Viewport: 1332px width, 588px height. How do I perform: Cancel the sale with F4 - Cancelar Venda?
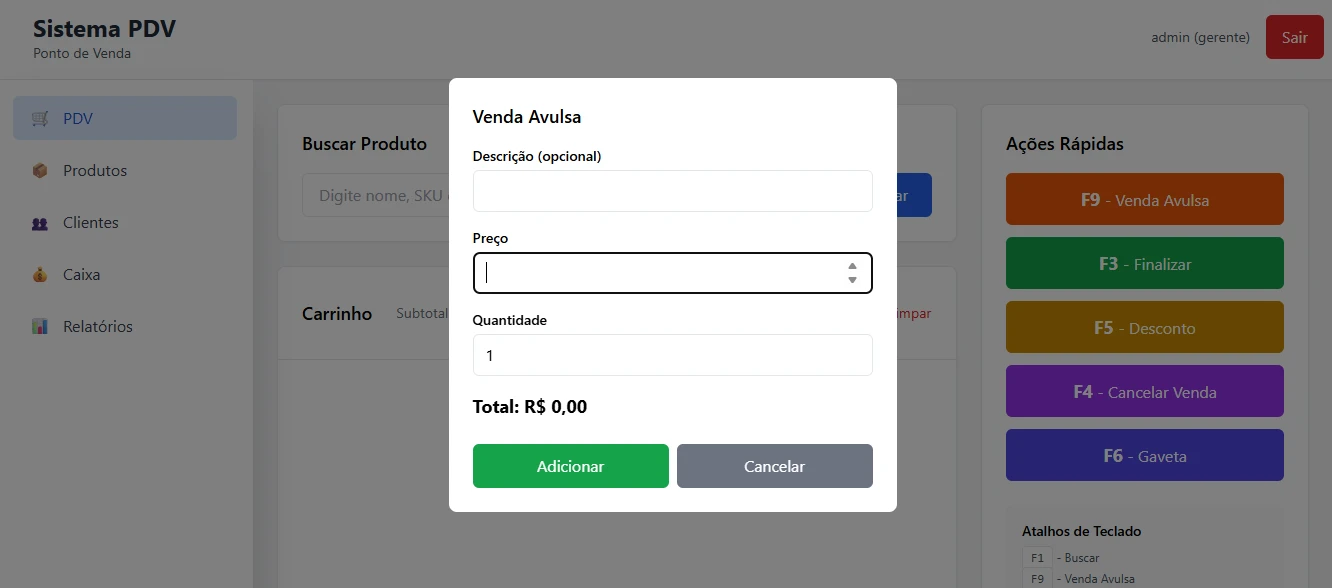(1144, 391)
